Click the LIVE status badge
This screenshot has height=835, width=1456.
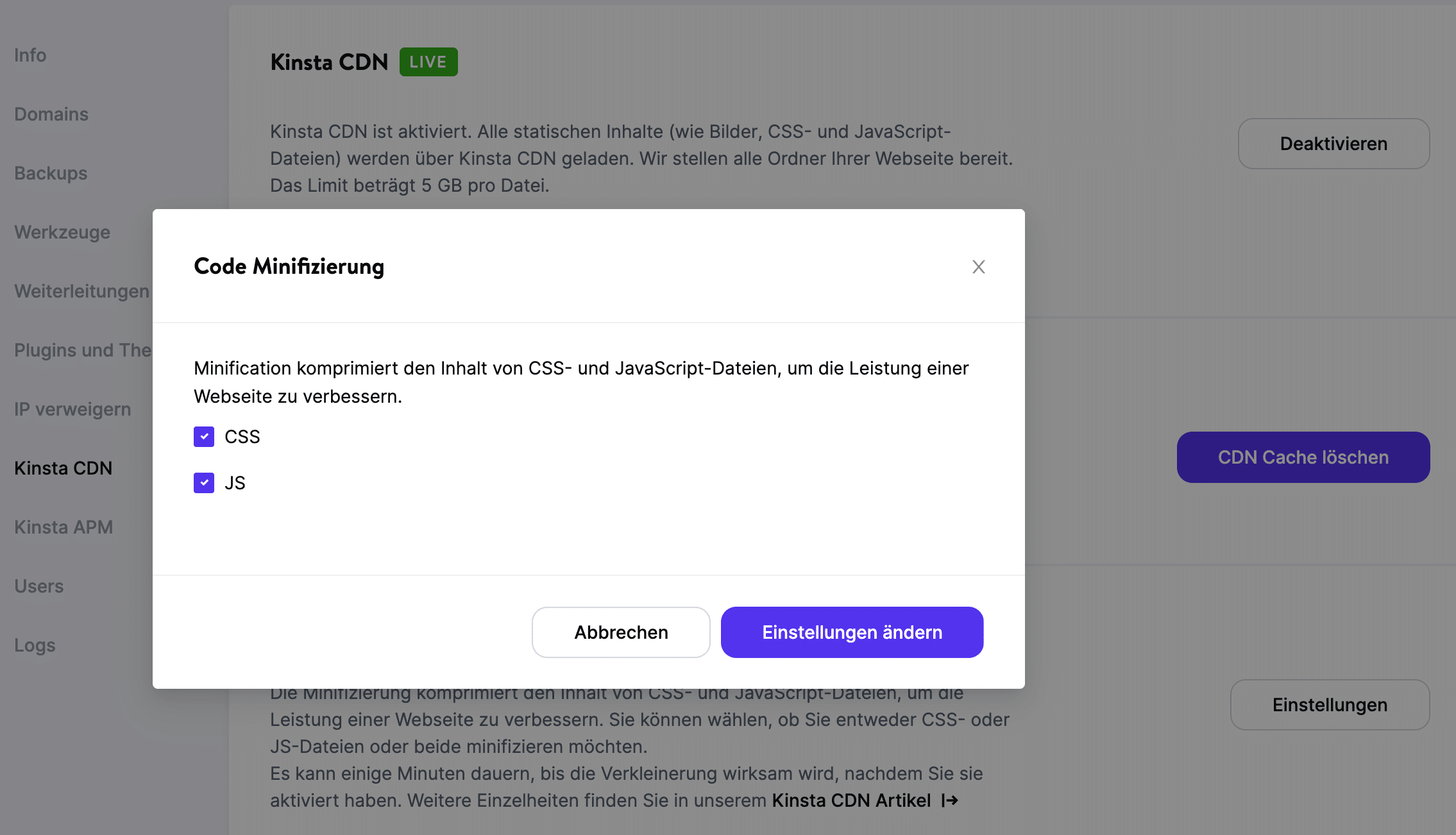tap(428, 62)
